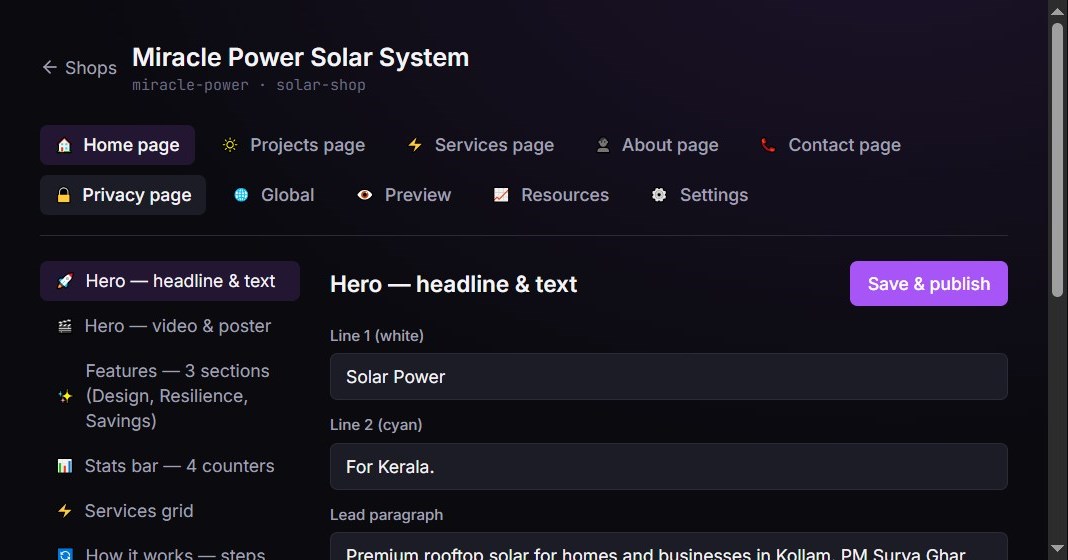Click the Save & publish button

coord(928,283)
